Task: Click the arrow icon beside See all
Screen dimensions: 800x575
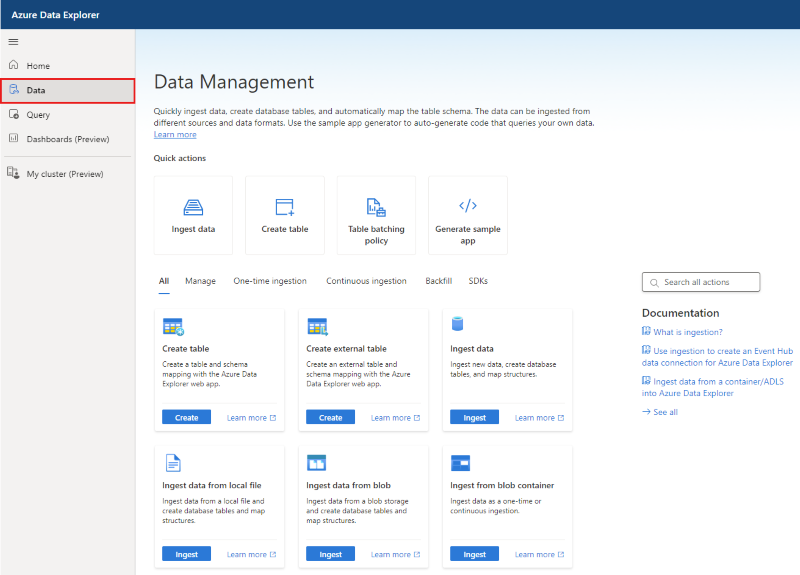Action: 646,412
